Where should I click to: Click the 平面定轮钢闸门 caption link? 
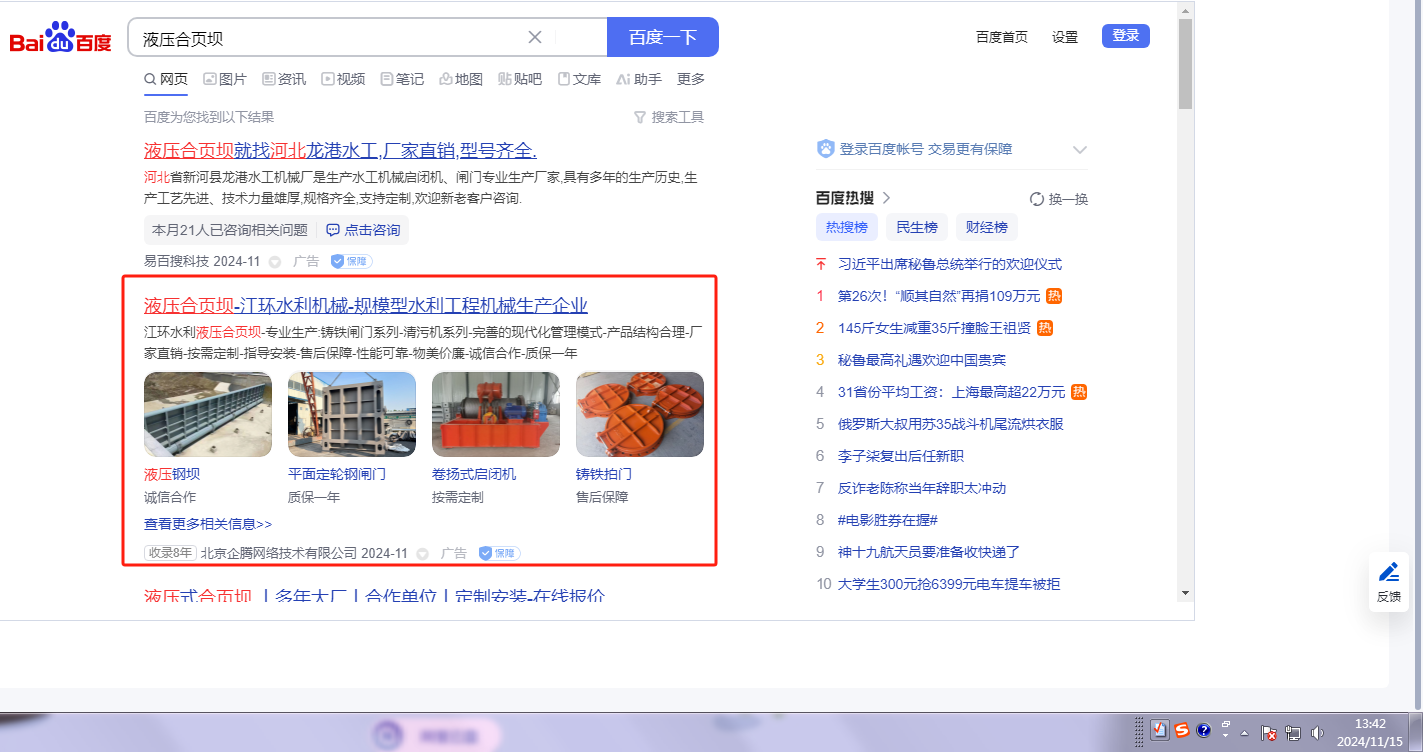coord(337,474)
